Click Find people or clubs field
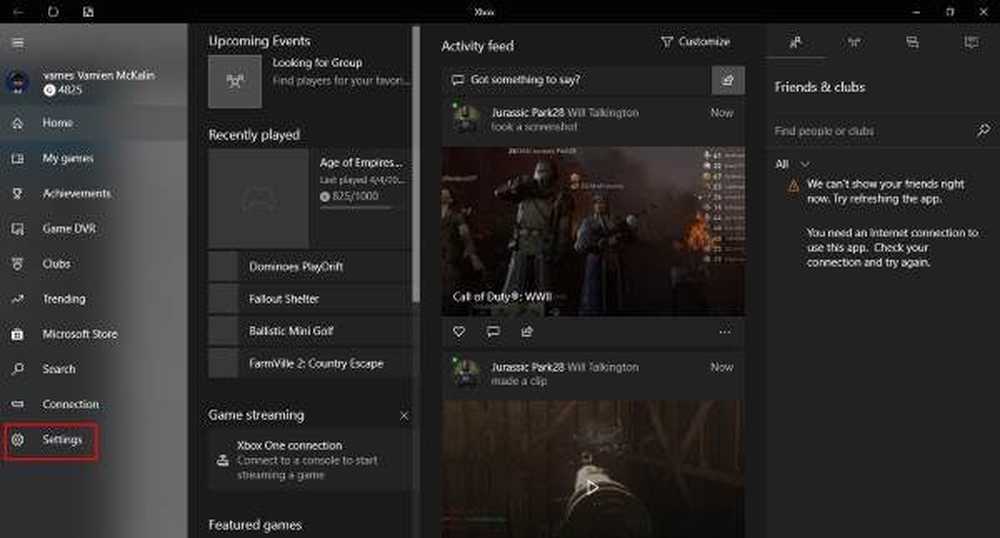Screen dimensions: 1000x538 871,131
